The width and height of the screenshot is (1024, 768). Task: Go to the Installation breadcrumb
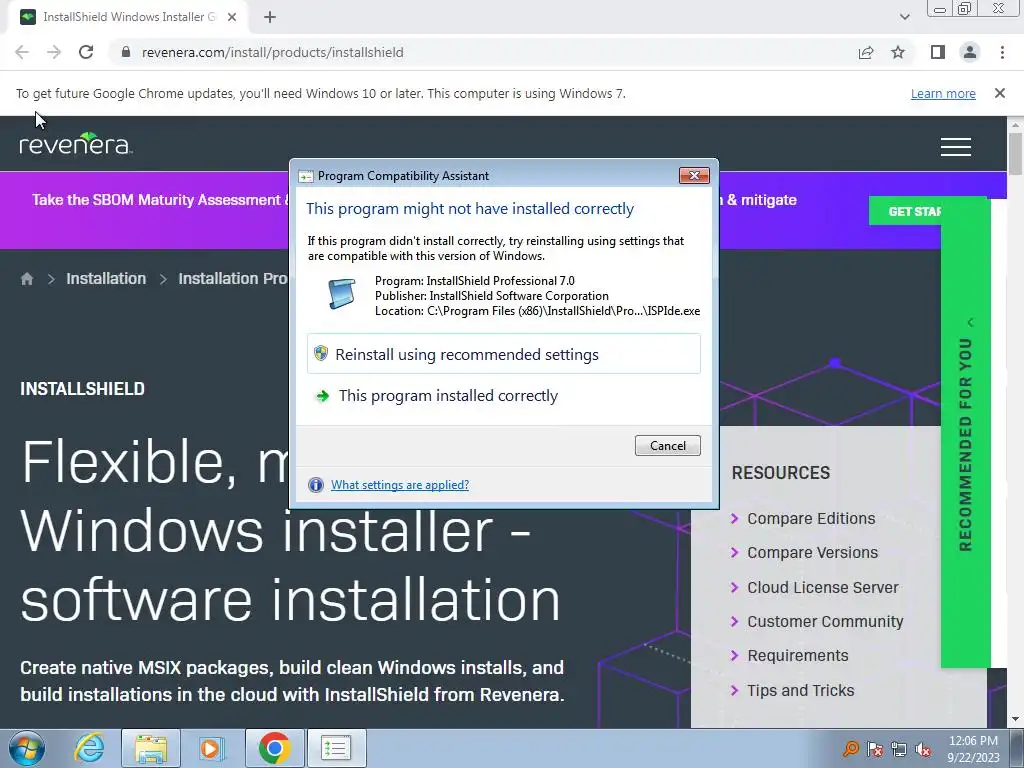106,279
